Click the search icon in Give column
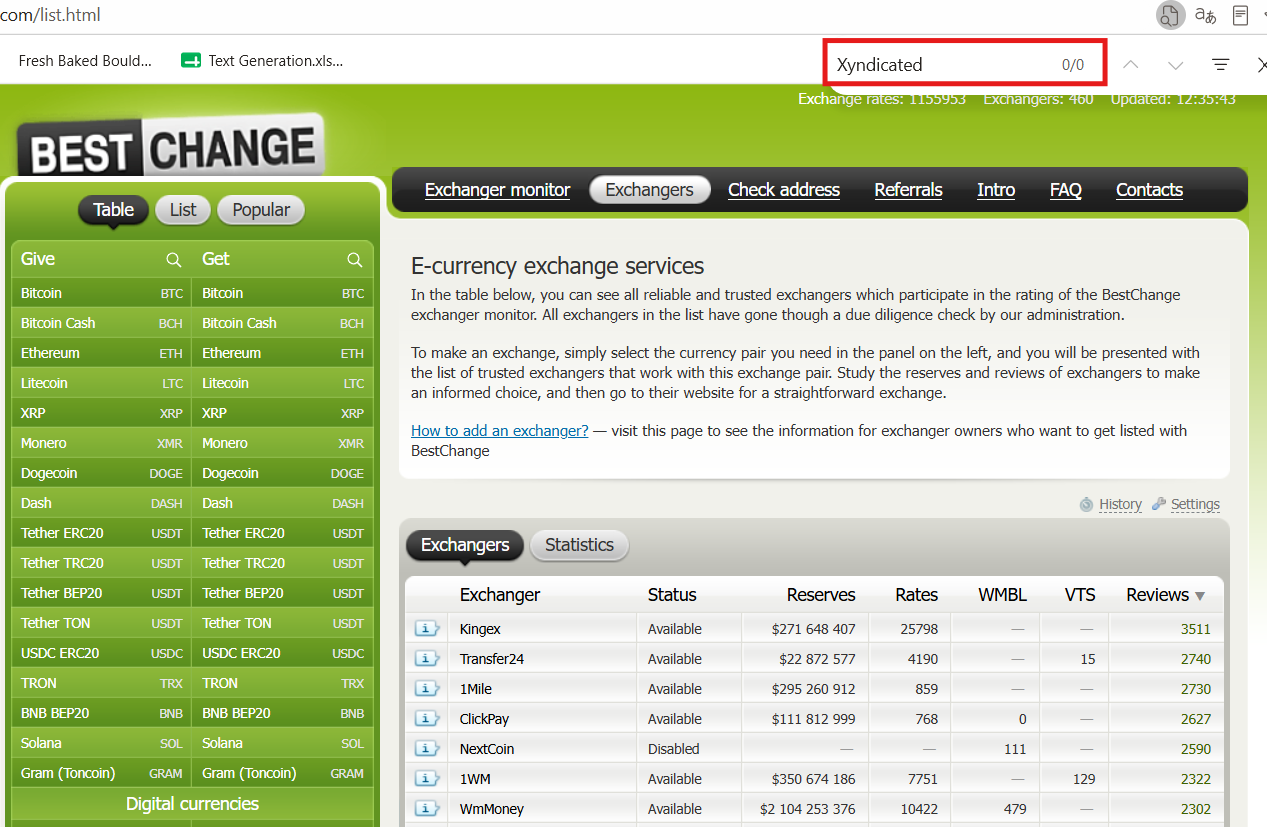The width and height of the screenshot is (1267, 827). point(174,260)
